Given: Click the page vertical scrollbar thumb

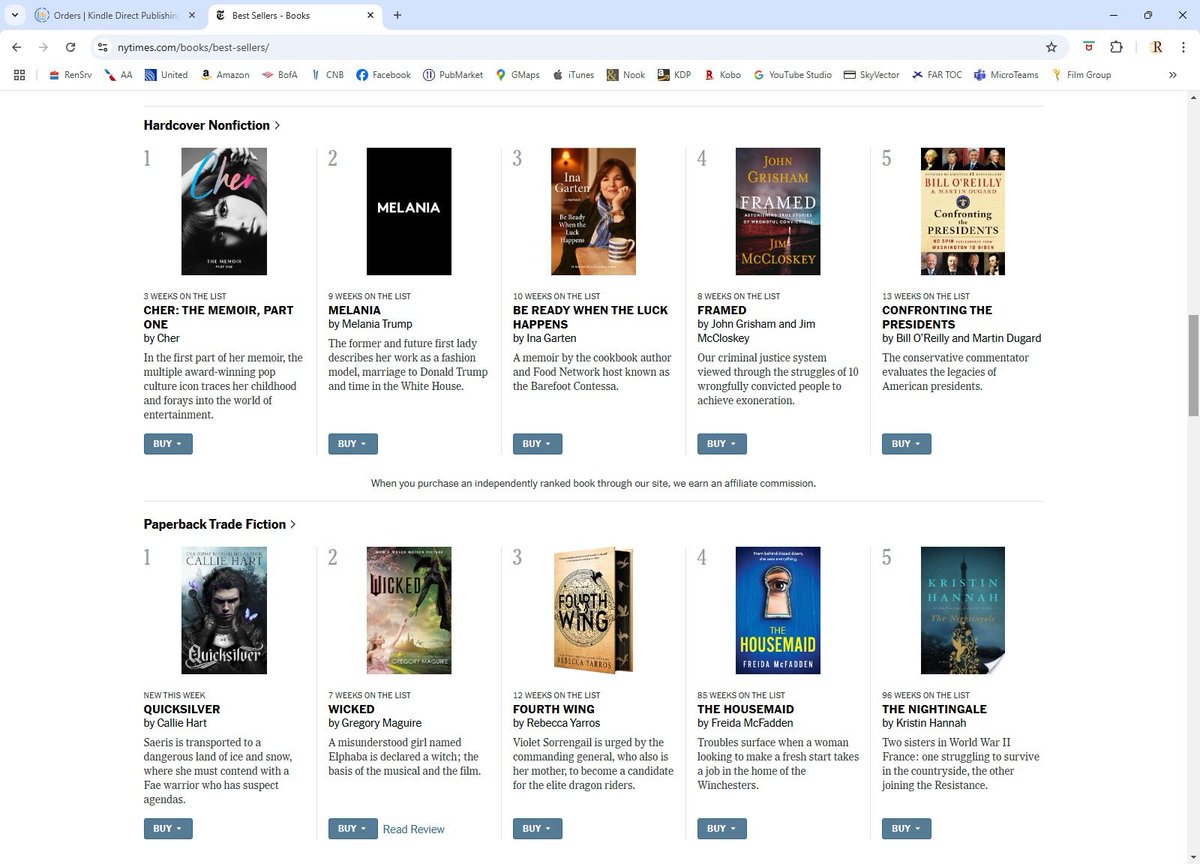Looking at the screenshot, I should tap(1192, 365).
